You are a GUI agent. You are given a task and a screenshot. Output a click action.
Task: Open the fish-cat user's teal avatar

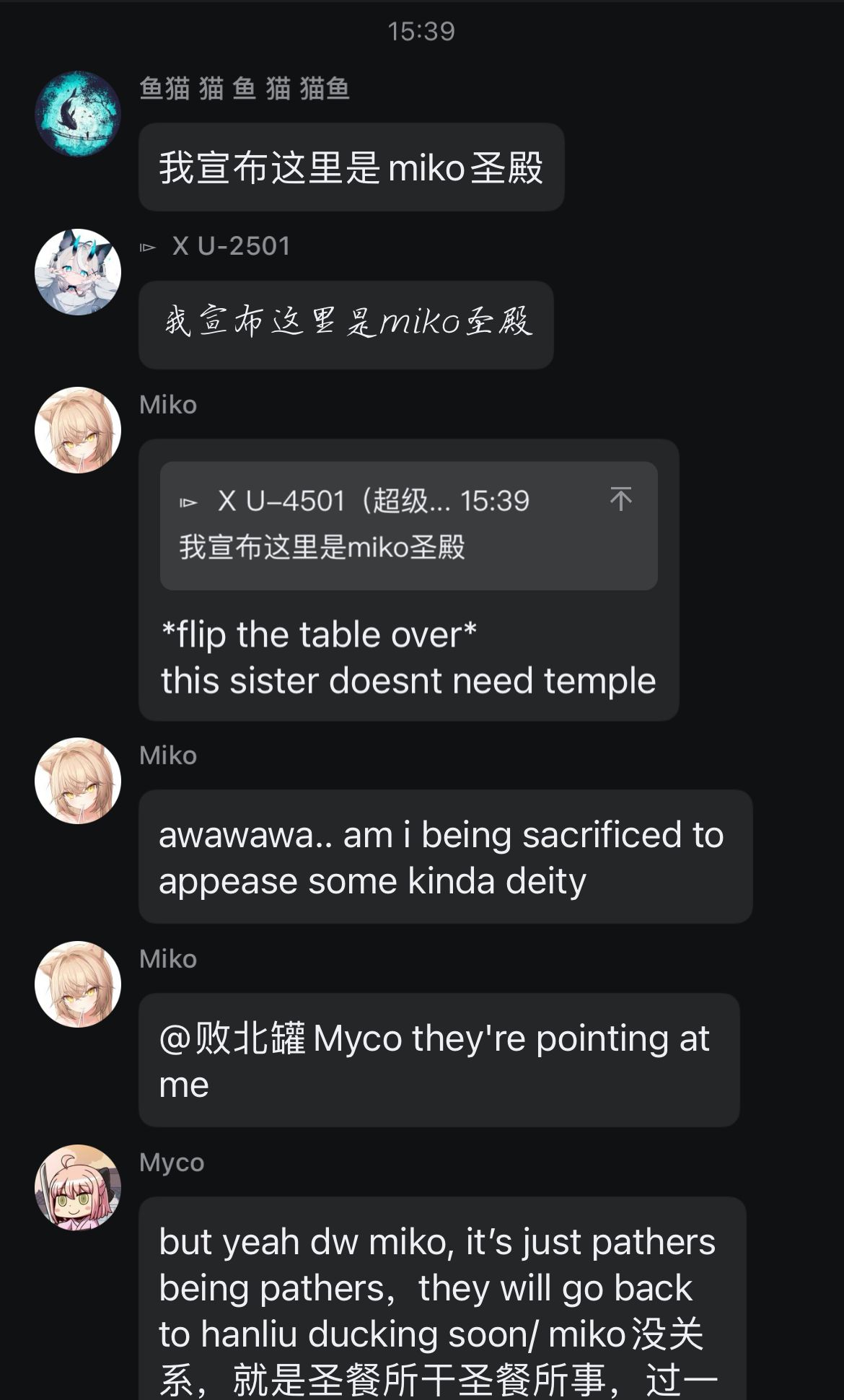78,113
